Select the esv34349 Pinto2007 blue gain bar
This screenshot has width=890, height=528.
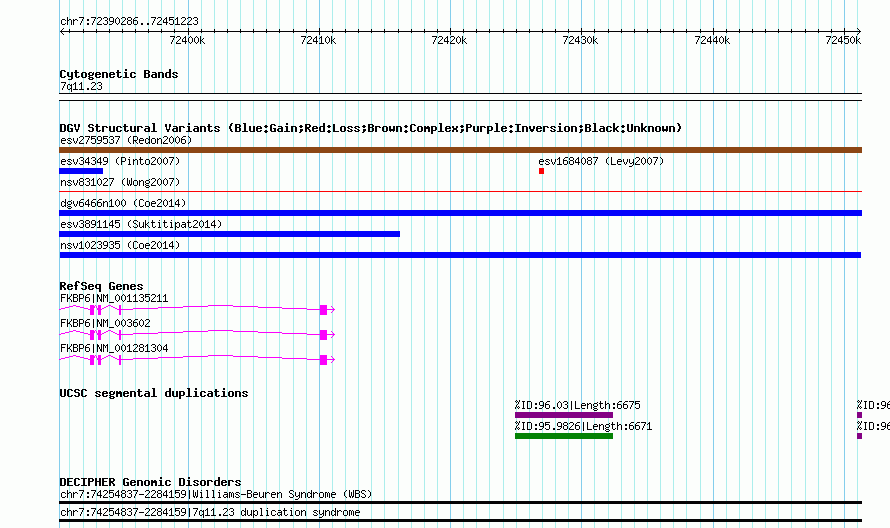pos(81,171)
